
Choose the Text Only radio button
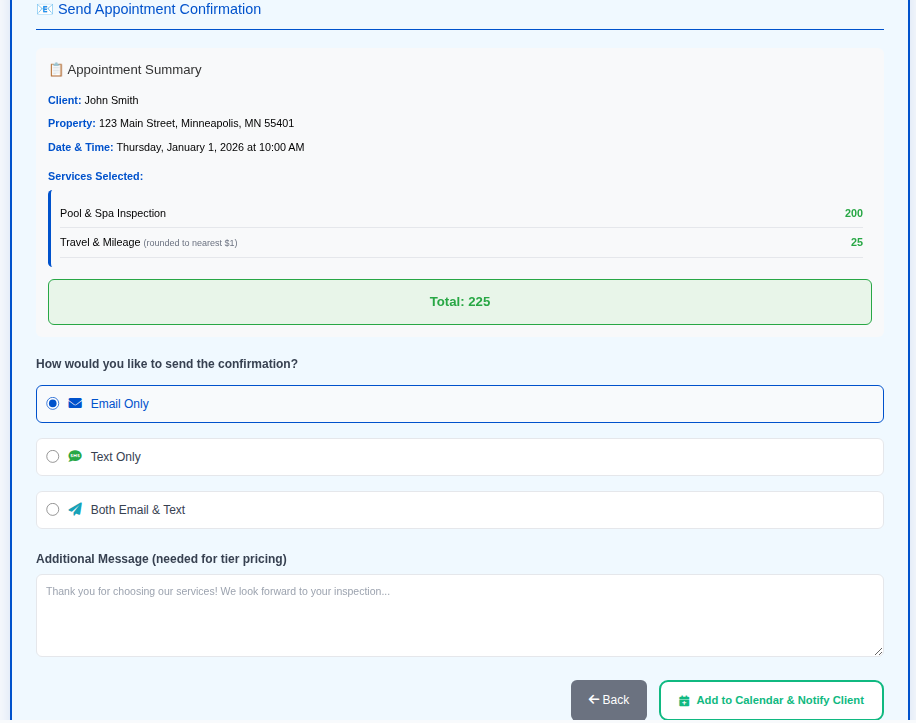(x=53, y=457)
